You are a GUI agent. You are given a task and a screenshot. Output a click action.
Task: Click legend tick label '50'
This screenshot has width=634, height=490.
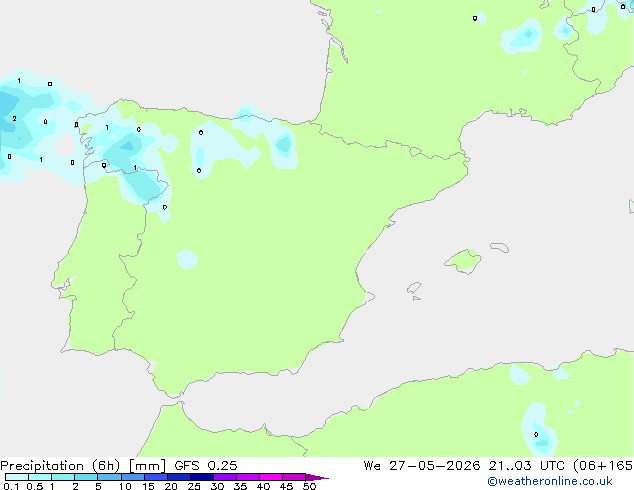pyautogui.click(x=309, y=486)
